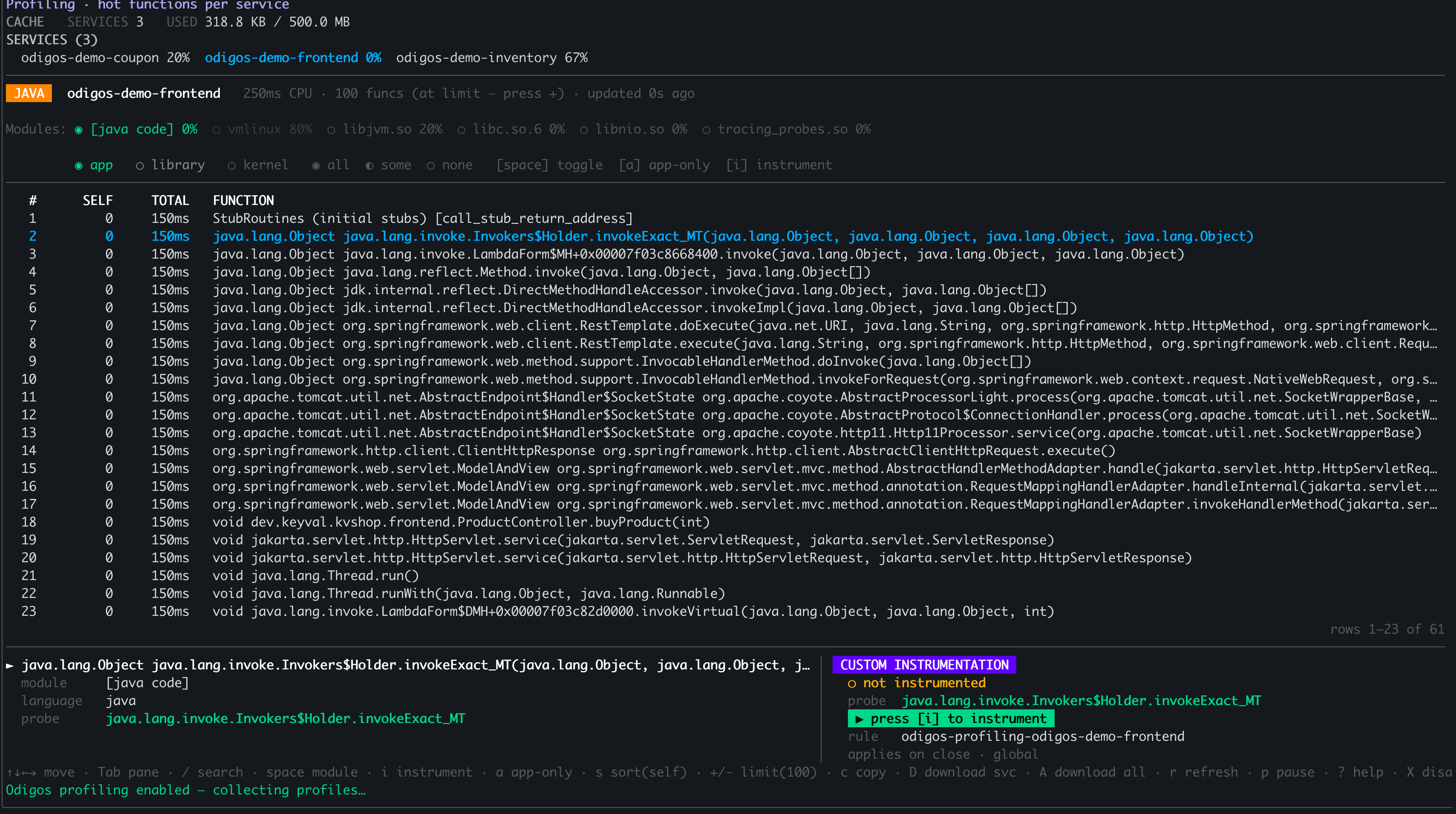The width and height of the screenshot is (1456, 814).
Task: Click '? help' in footer
Action: (1360, 773)
